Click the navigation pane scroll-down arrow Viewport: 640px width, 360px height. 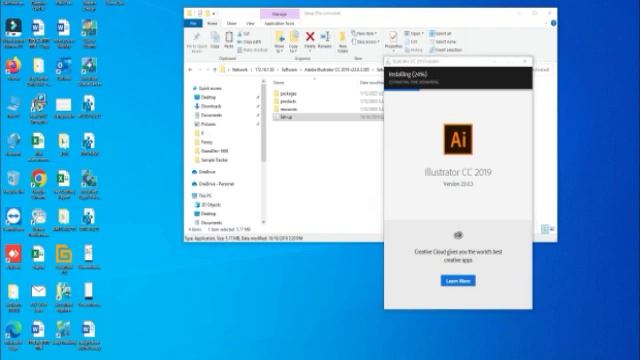263,222
